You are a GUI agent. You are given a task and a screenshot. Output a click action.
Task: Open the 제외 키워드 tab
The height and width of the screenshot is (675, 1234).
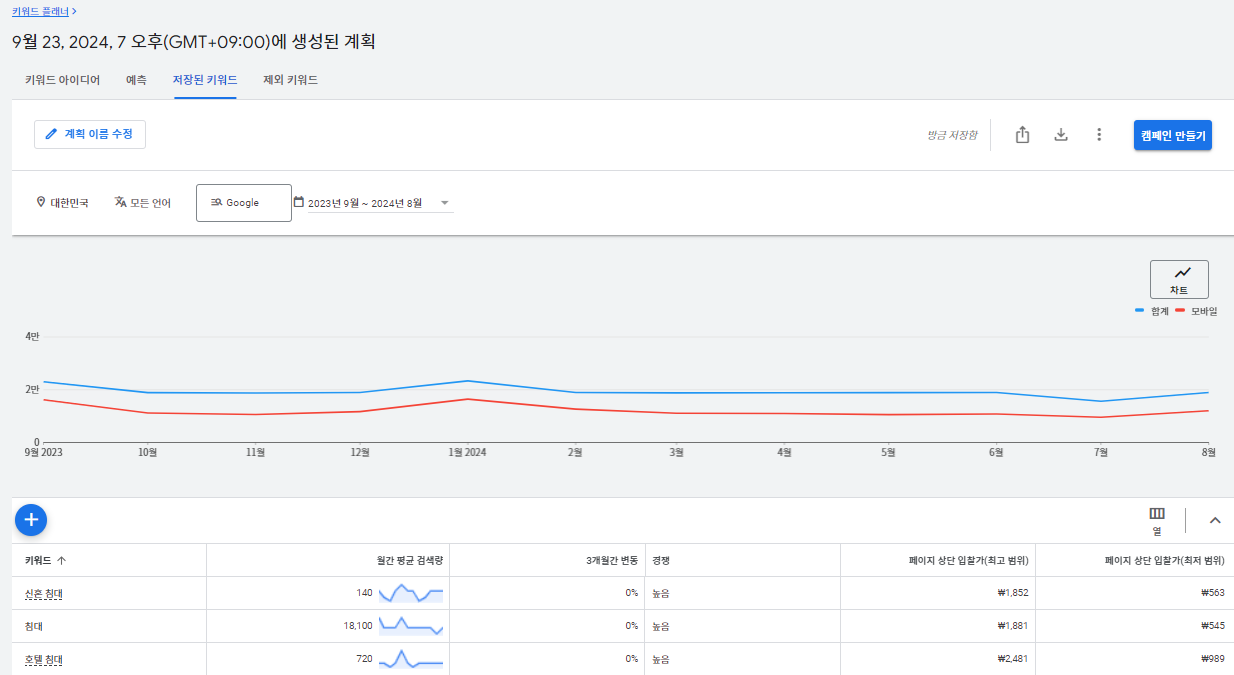290,80
